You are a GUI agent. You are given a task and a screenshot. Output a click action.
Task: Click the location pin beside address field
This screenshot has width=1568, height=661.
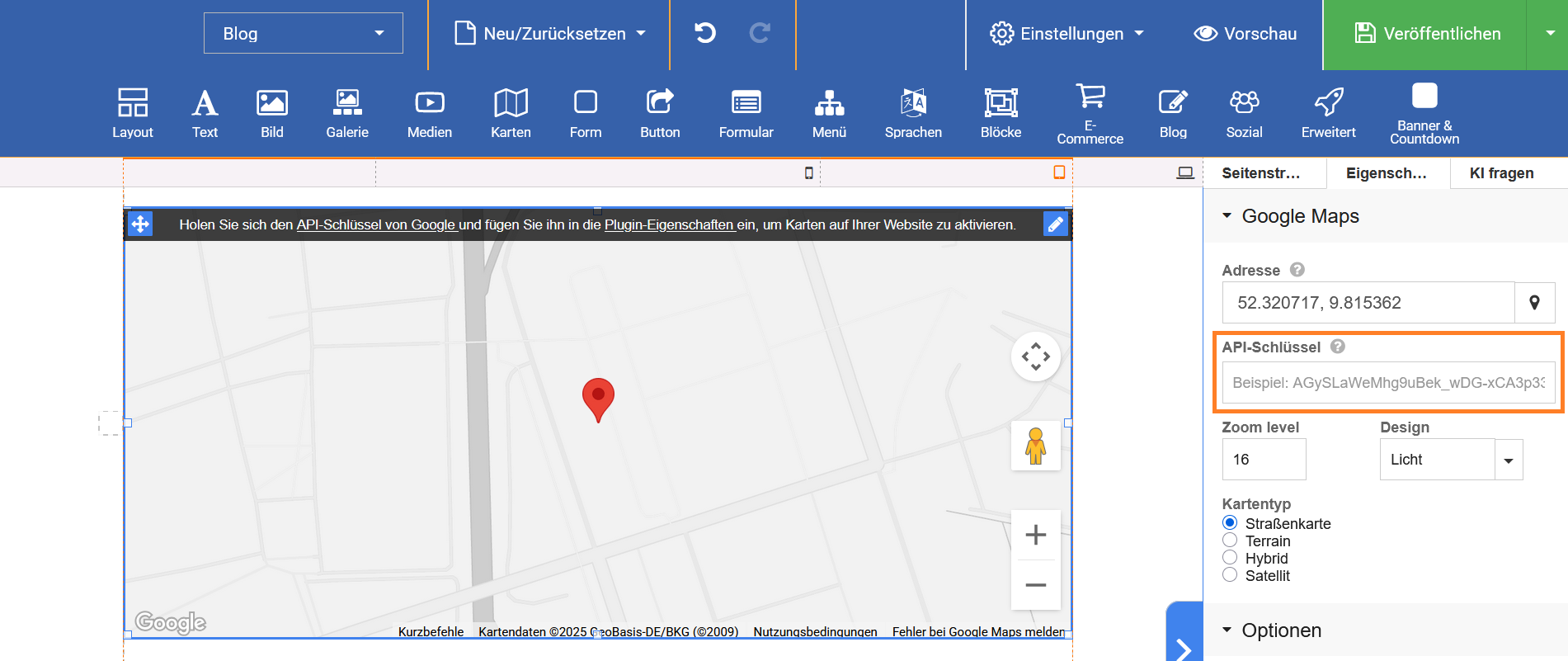pos(1534,303)
